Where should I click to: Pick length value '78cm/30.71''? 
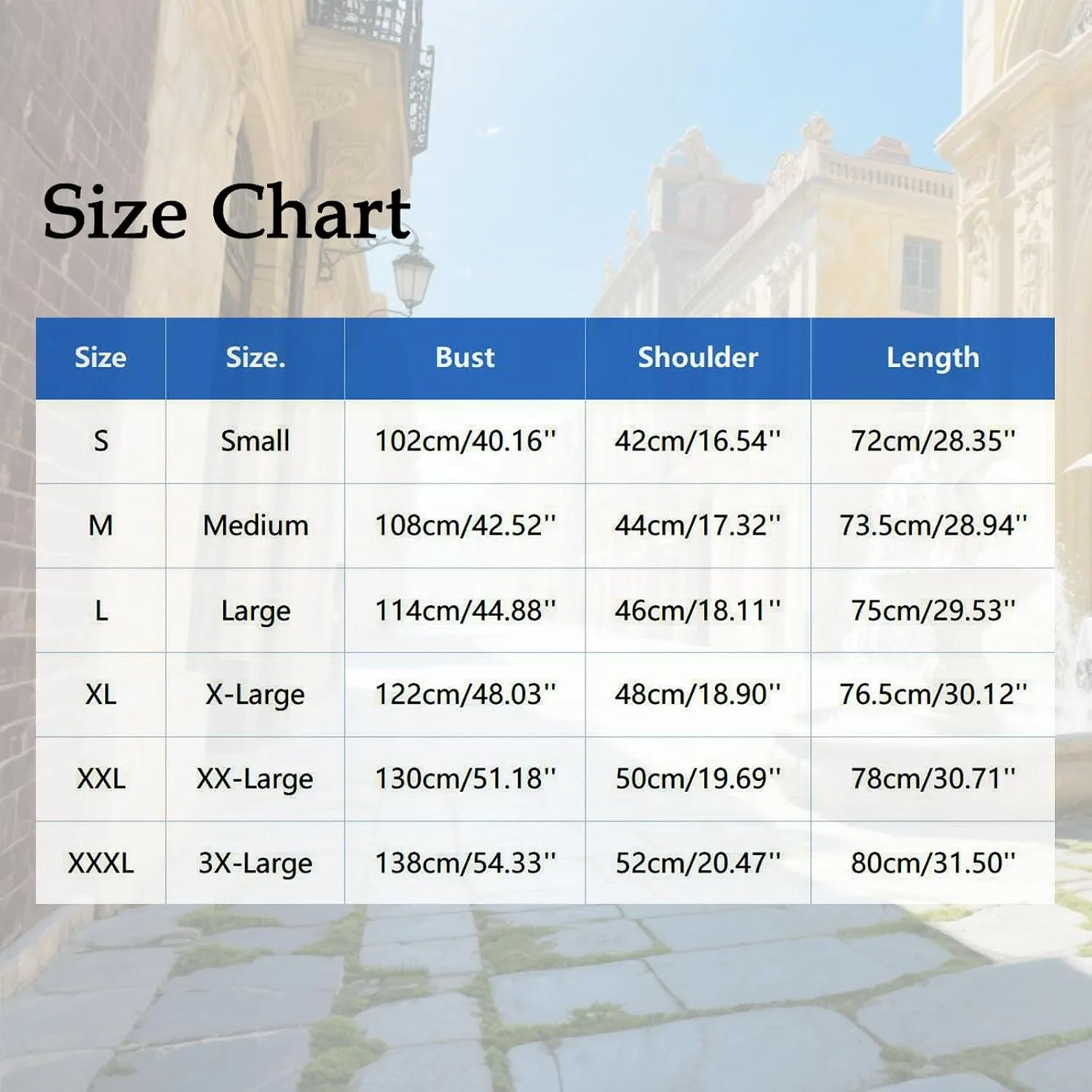(x=933, y=779)
